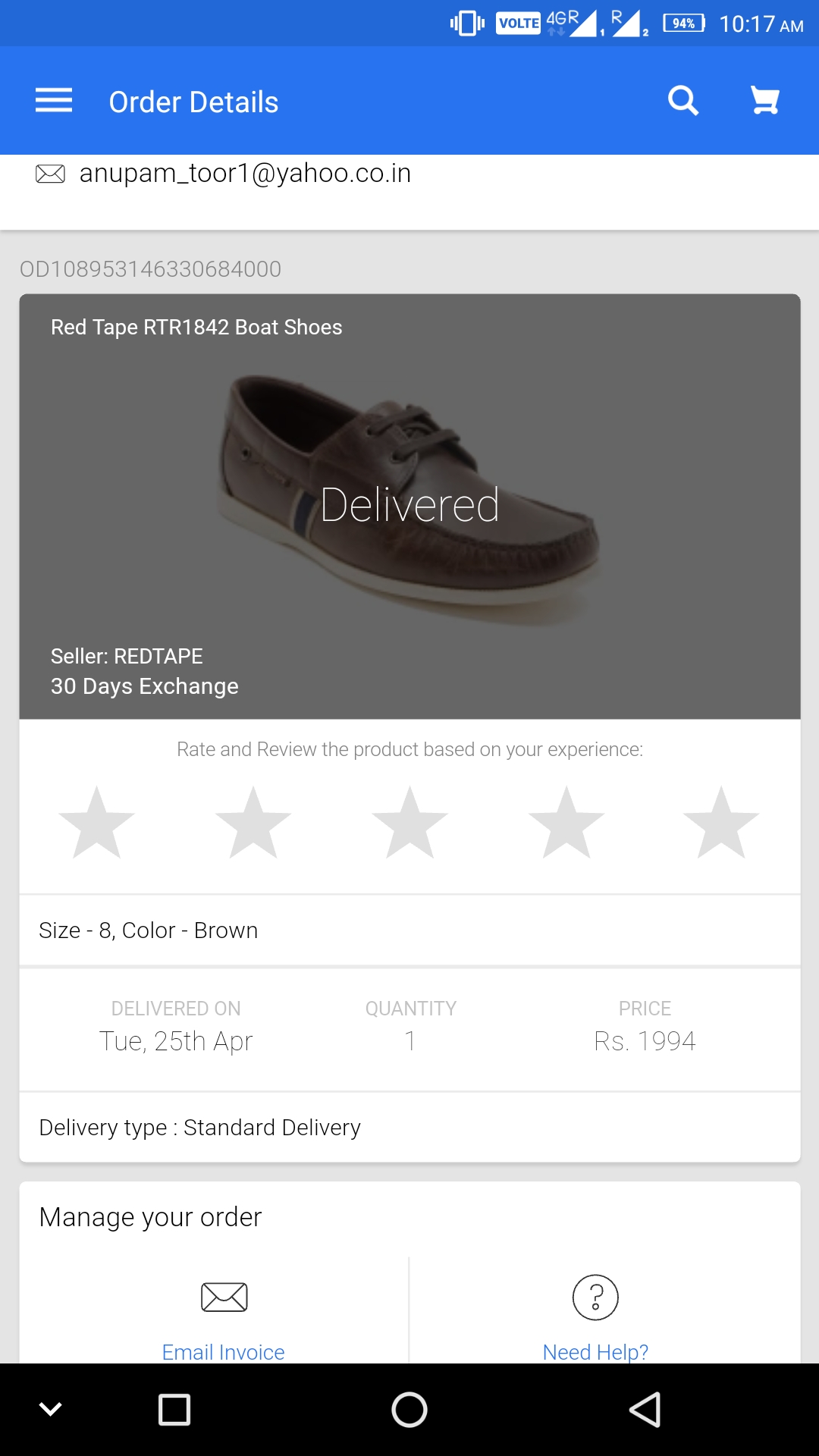Tap the search magnifier icon
The width and height of the screenshot is (819, 1456).
click(682, 100)
